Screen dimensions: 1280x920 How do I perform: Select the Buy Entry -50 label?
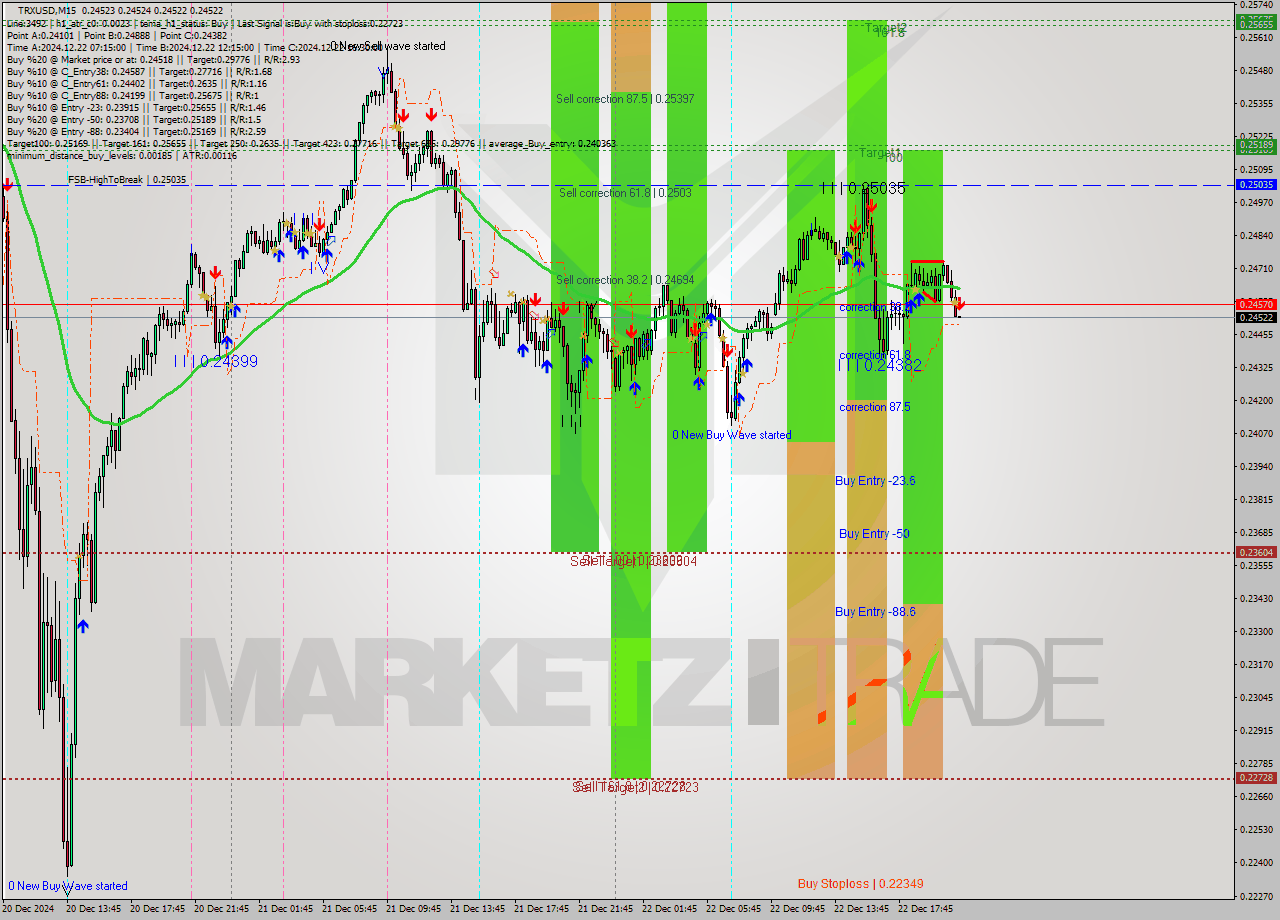click(x=874, y=534)
